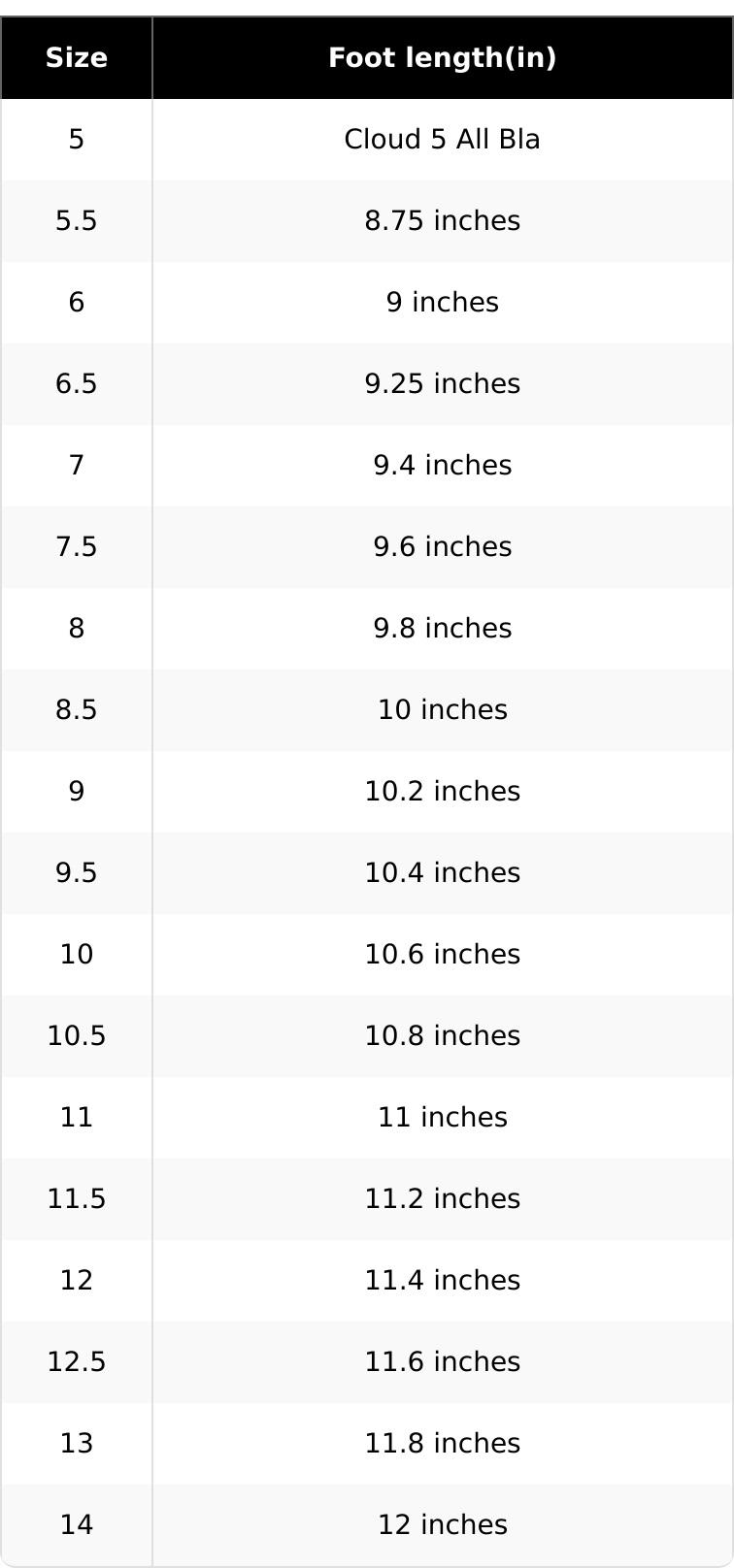Click the size 12.5 cell

(x=77, y=1362)
